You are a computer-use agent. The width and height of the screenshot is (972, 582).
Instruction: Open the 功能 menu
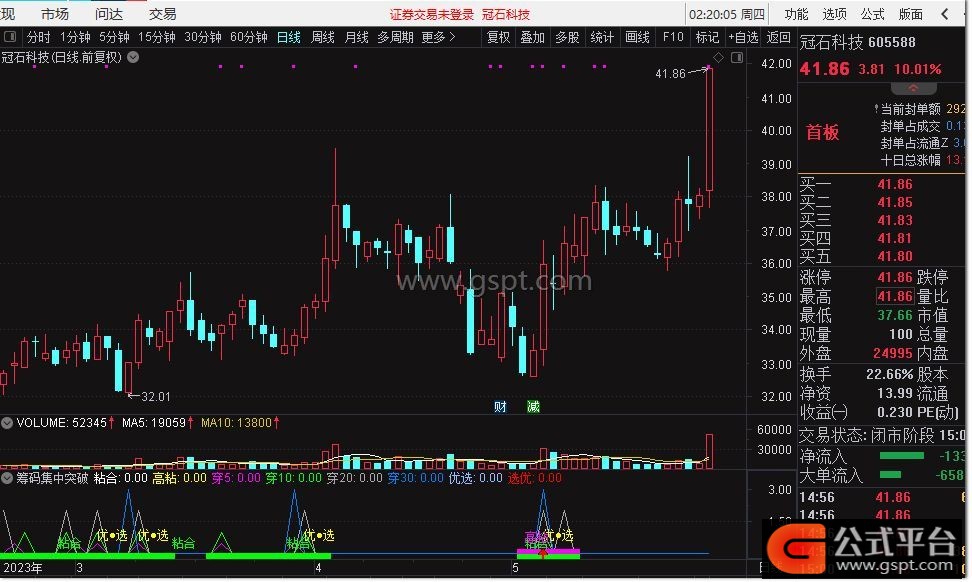click(797, 14)
